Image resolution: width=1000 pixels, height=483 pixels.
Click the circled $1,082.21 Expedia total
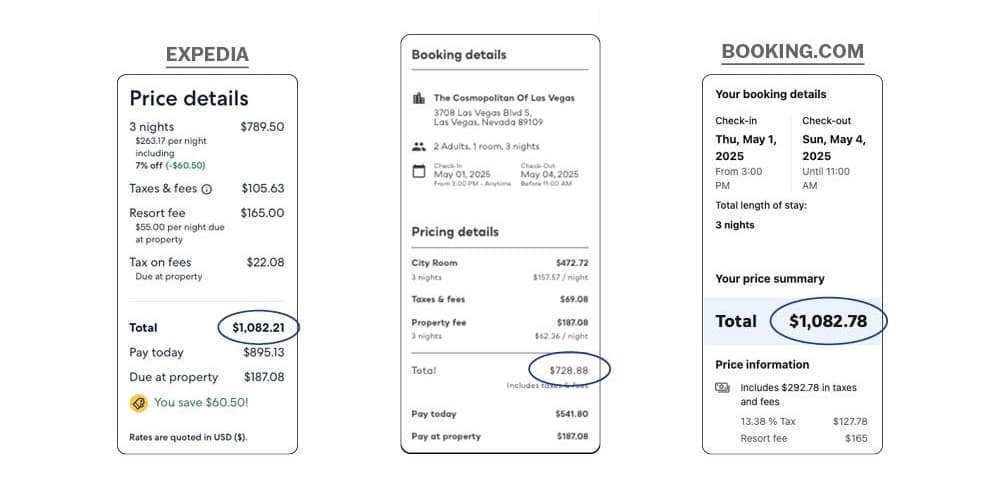pos(258,328)
